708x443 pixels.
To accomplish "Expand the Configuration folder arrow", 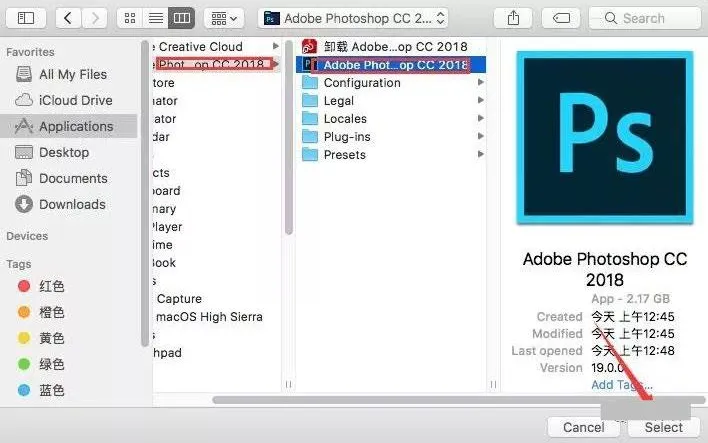I will coord(480,82).
